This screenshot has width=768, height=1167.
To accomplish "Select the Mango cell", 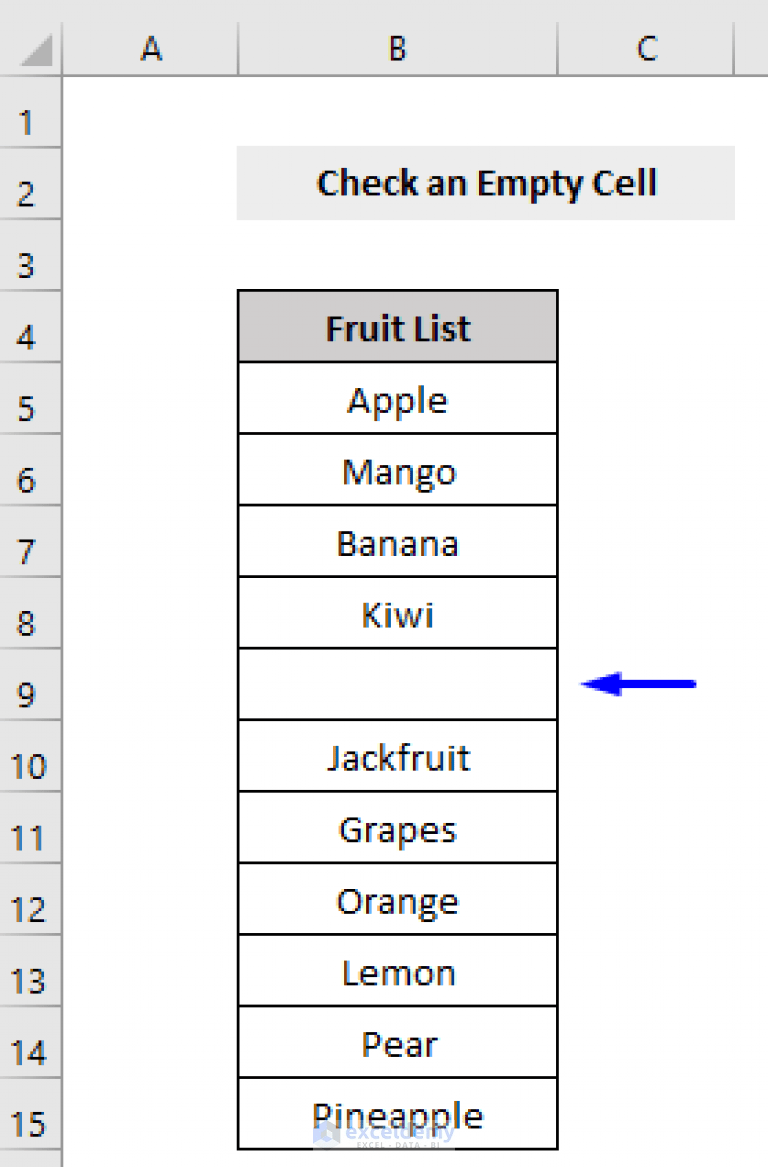I will (397, 470).
